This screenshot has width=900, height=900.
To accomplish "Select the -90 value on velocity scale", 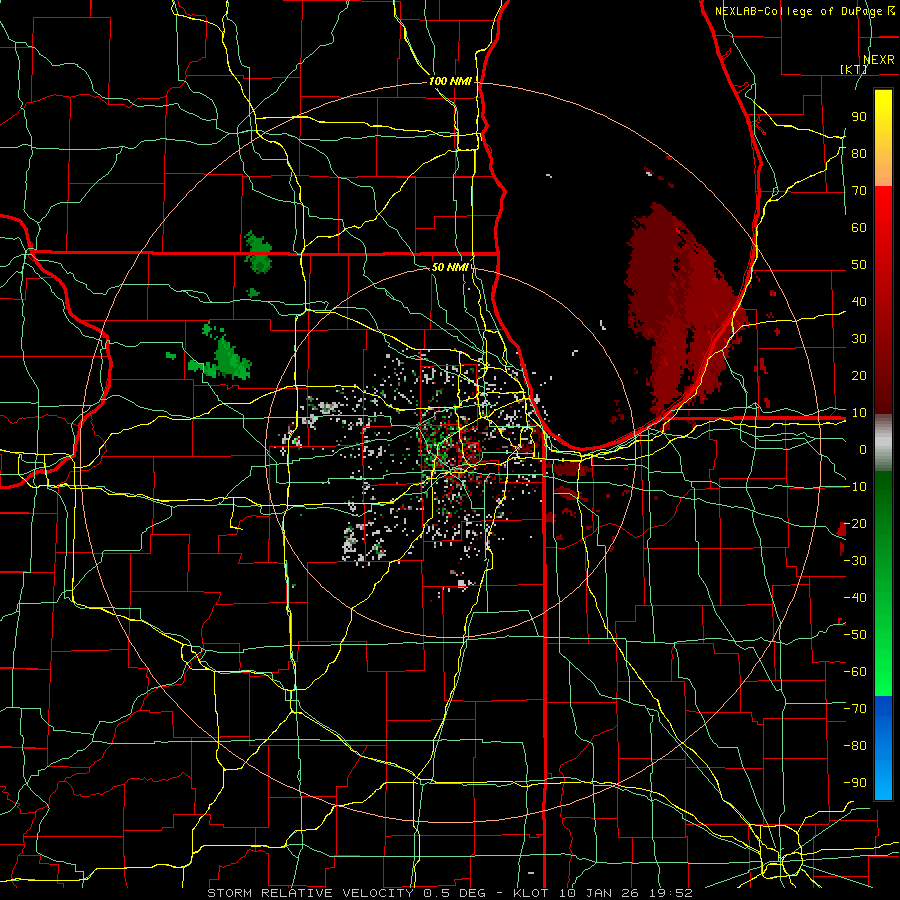I will pos(855,782).
